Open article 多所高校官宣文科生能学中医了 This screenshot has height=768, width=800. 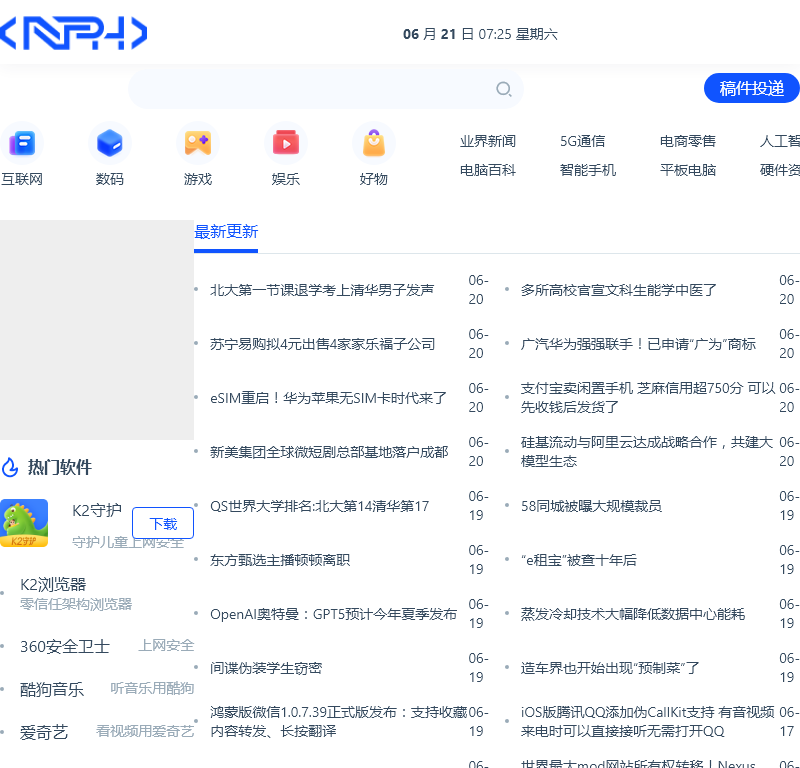pos(619,290)
